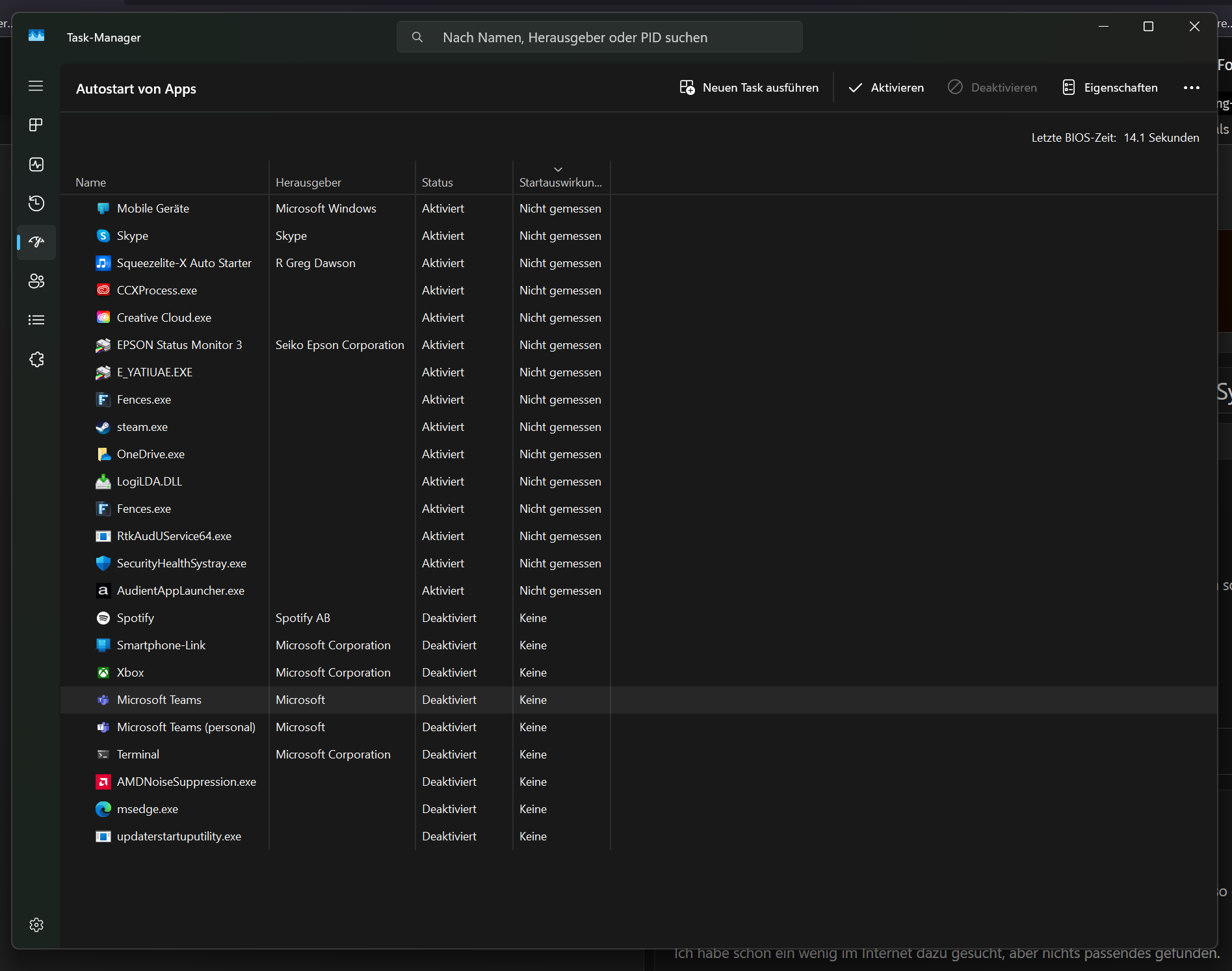
Task: Select the Startup apps sidebar icon
Action: click(x=36, y=242)
